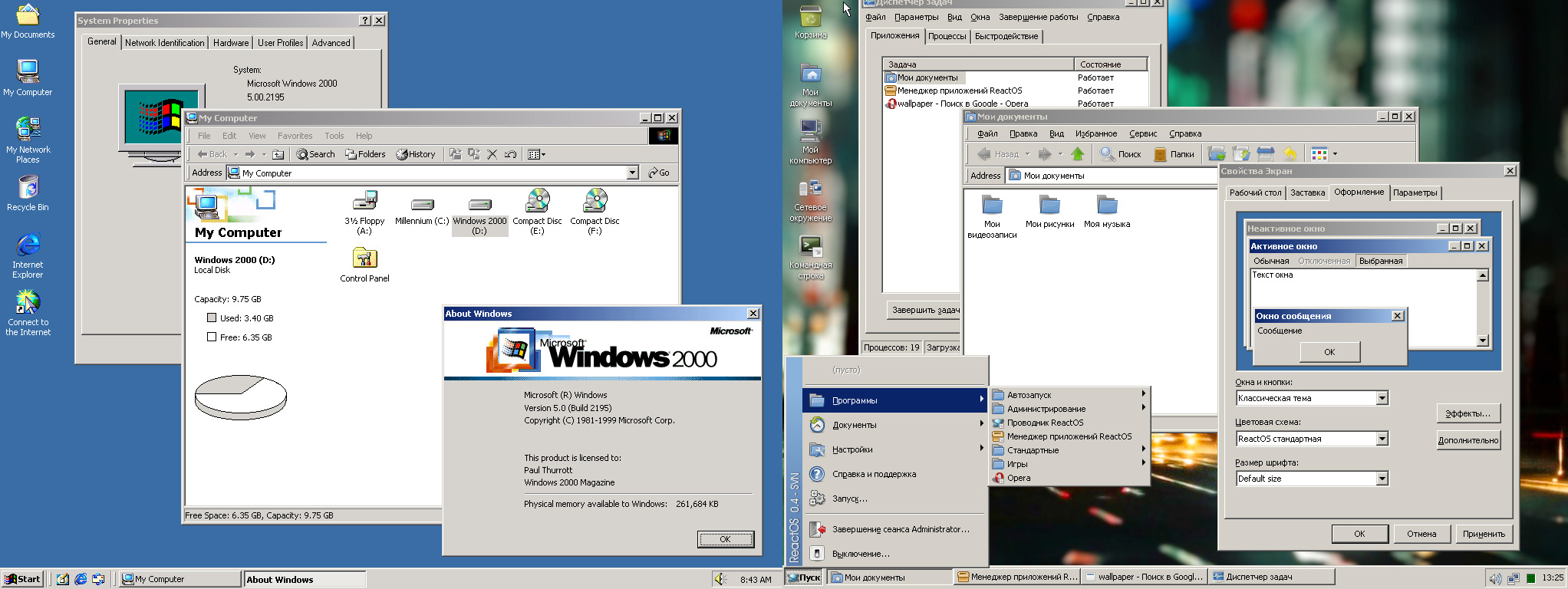Launch Opera from programs menu

click(1069, 478)
